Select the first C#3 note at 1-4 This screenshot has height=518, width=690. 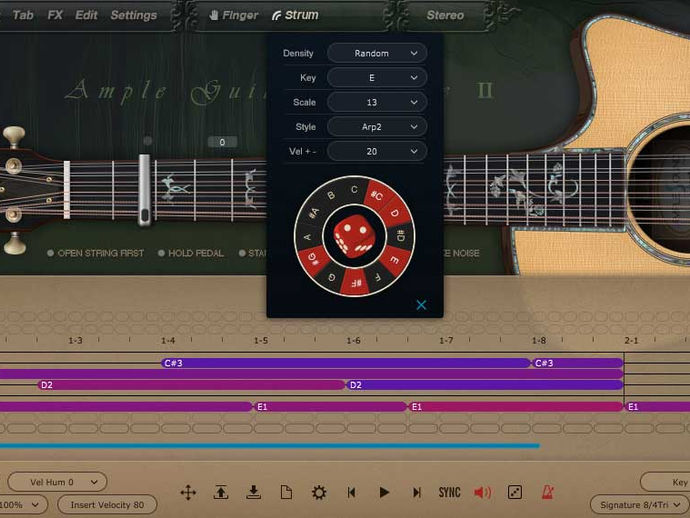point(346,363)
